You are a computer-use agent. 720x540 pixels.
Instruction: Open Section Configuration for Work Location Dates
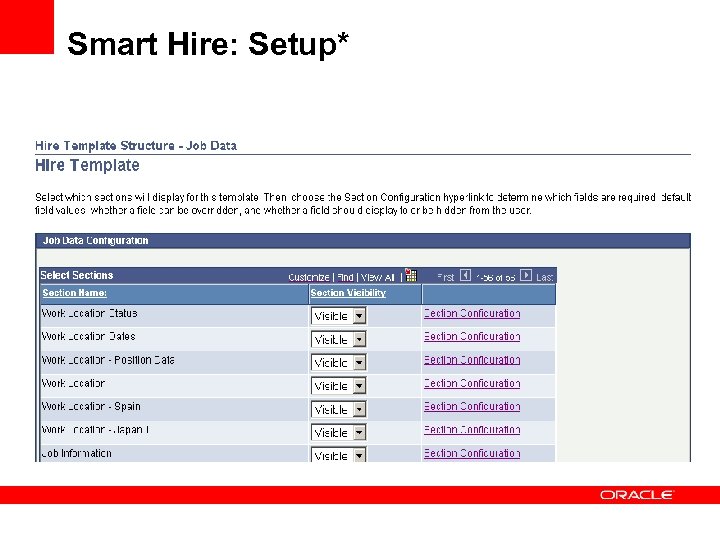click(x=472, y=337)
